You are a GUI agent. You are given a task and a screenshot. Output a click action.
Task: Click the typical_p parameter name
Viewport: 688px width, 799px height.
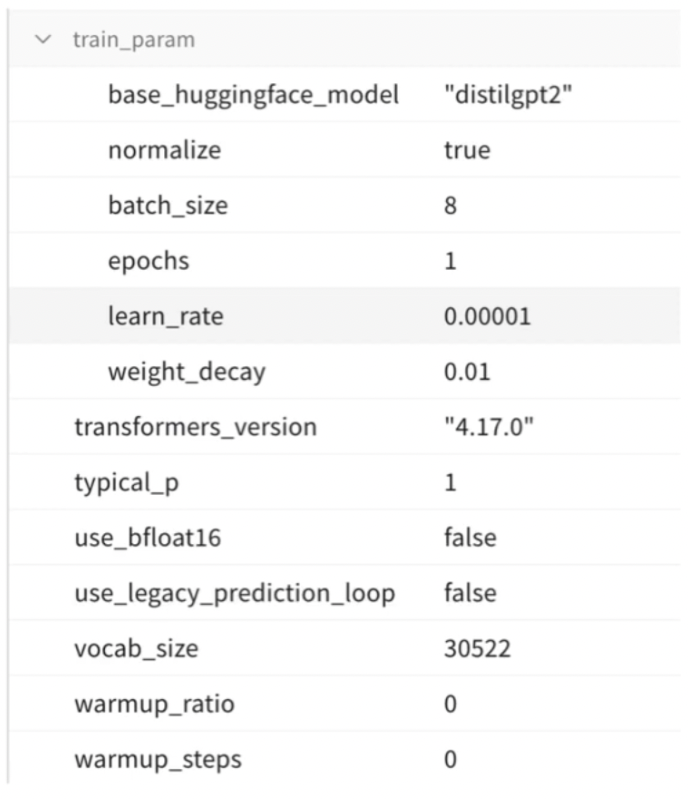(130, 483)
